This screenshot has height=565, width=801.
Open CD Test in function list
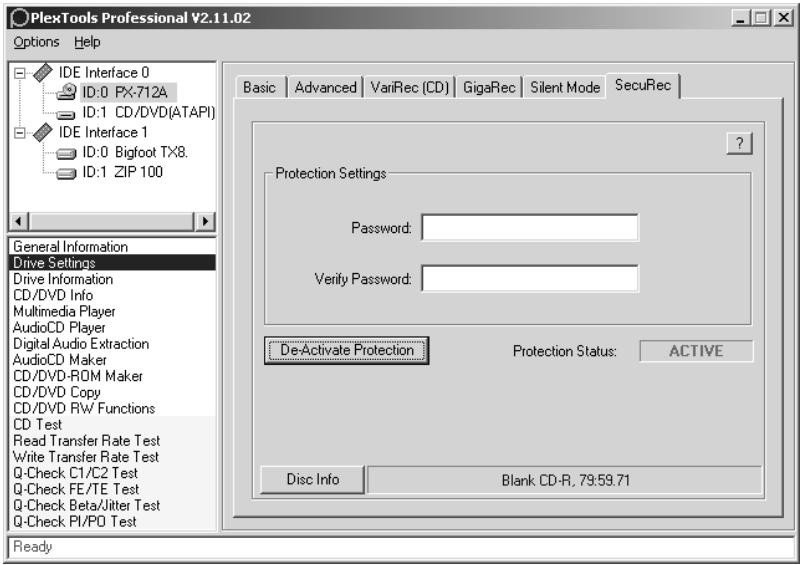click(x=112, y=425)
